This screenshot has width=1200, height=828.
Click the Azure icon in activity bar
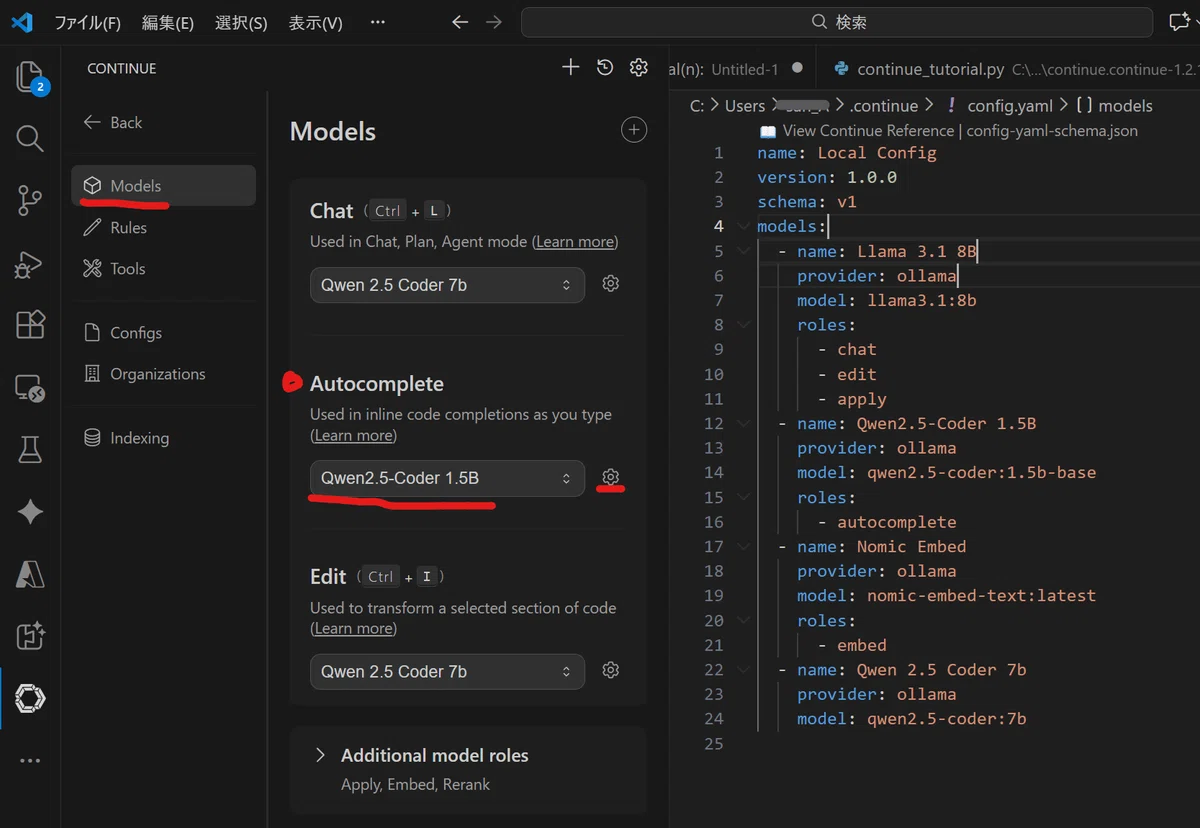click(x=30, y=574)
